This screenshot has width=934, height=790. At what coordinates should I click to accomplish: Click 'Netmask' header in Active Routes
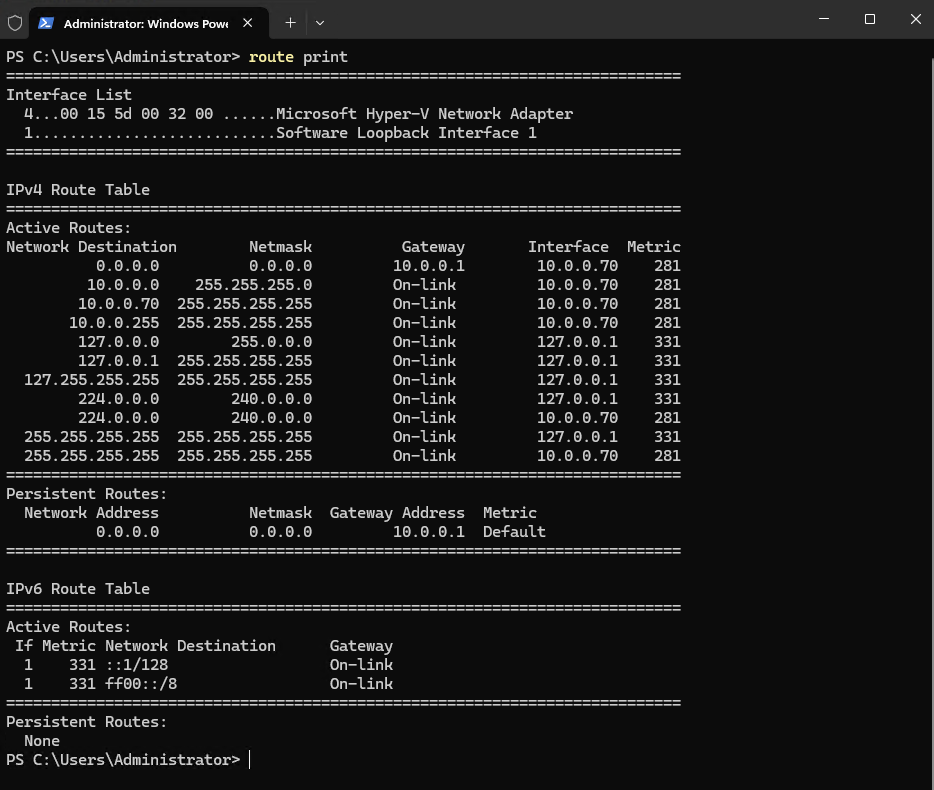tap(281, 247)
